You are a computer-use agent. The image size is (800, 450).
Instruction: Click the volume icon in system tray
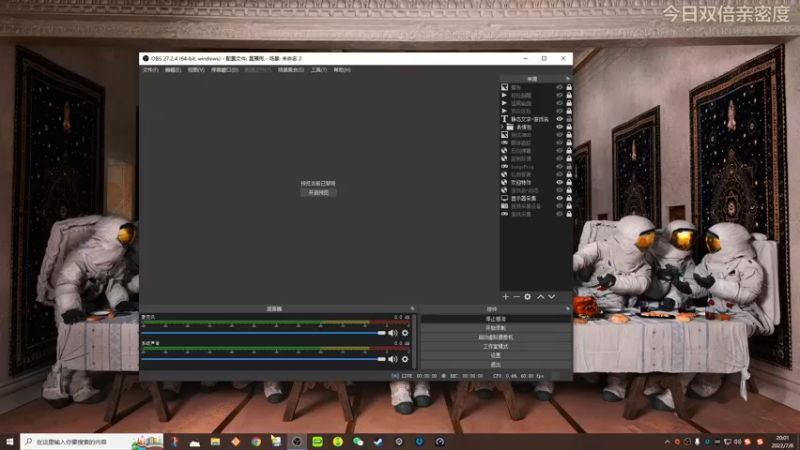737,442
